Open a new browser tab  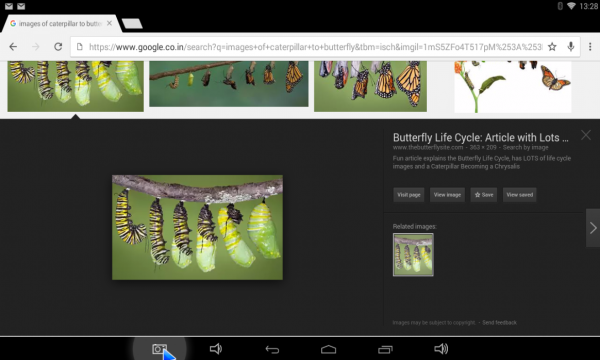[132, 24]
